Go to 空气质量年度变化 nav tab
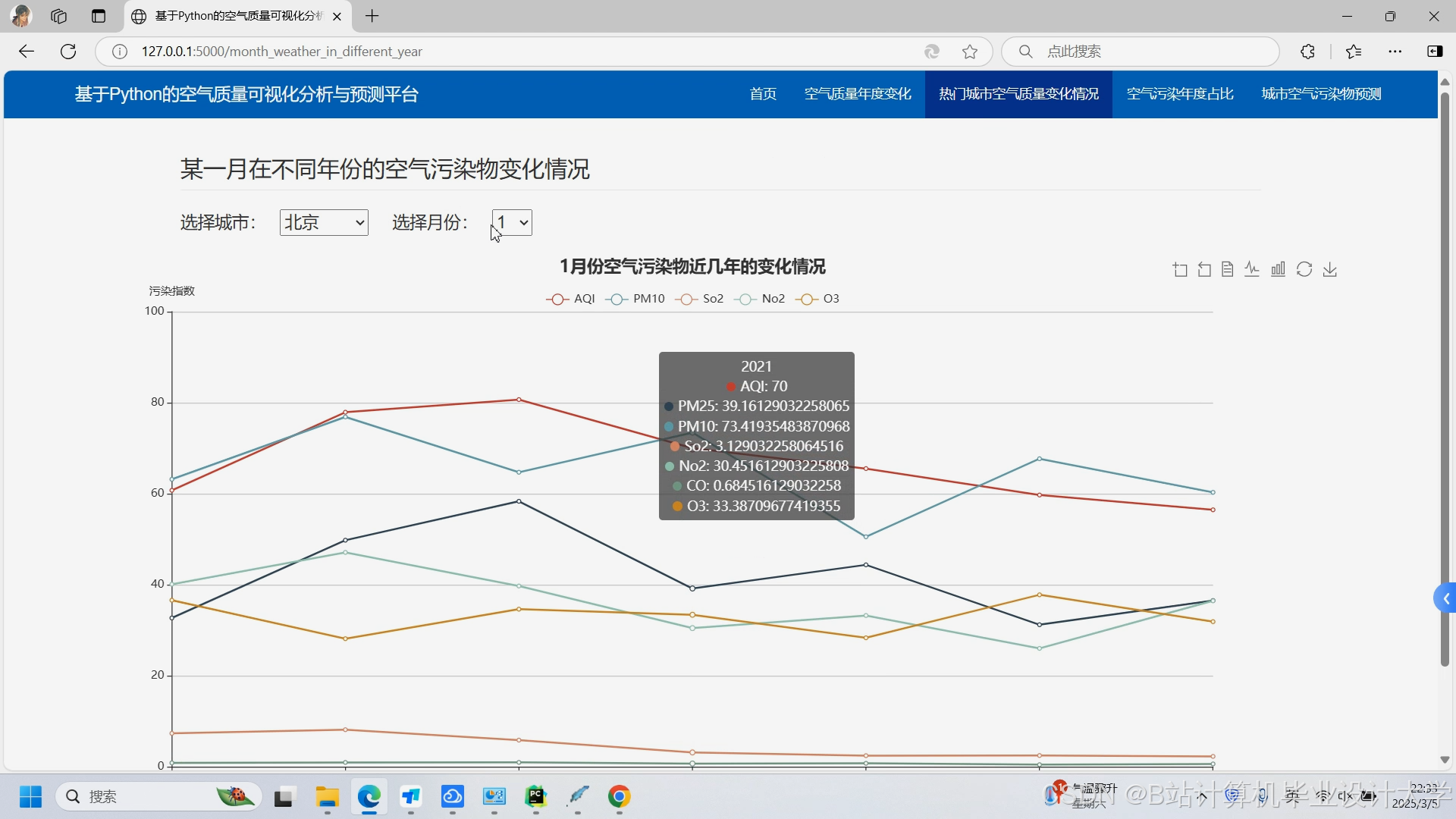Viewport: 1456px width, 819px height. (858, 94)
